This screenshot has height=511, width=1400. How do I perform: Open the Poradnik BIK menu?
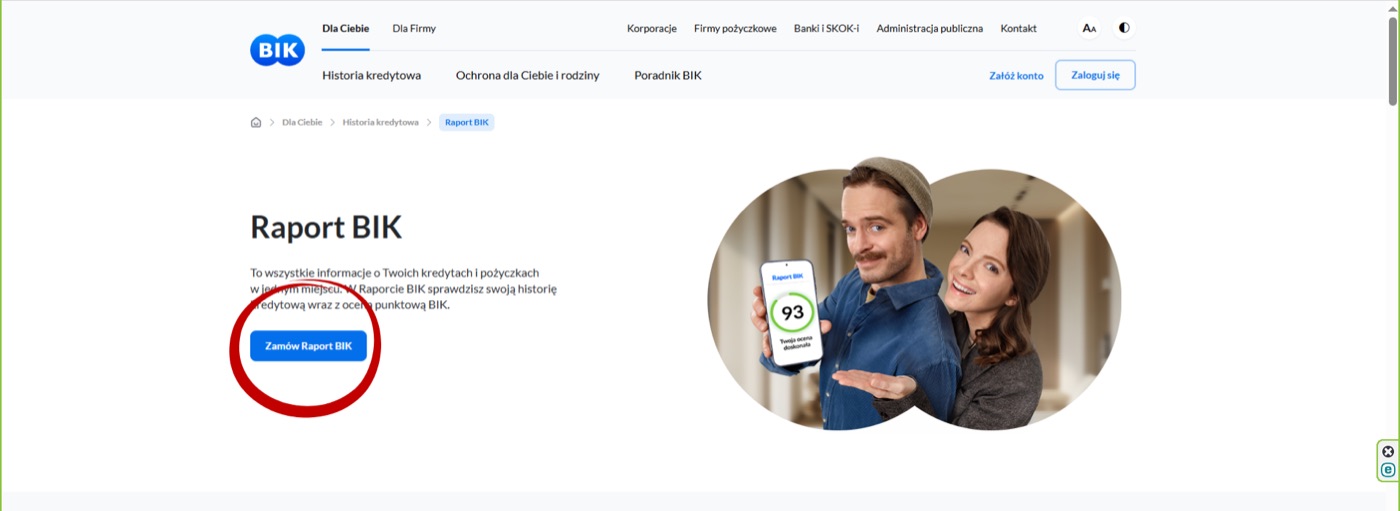tap(668, 75)
